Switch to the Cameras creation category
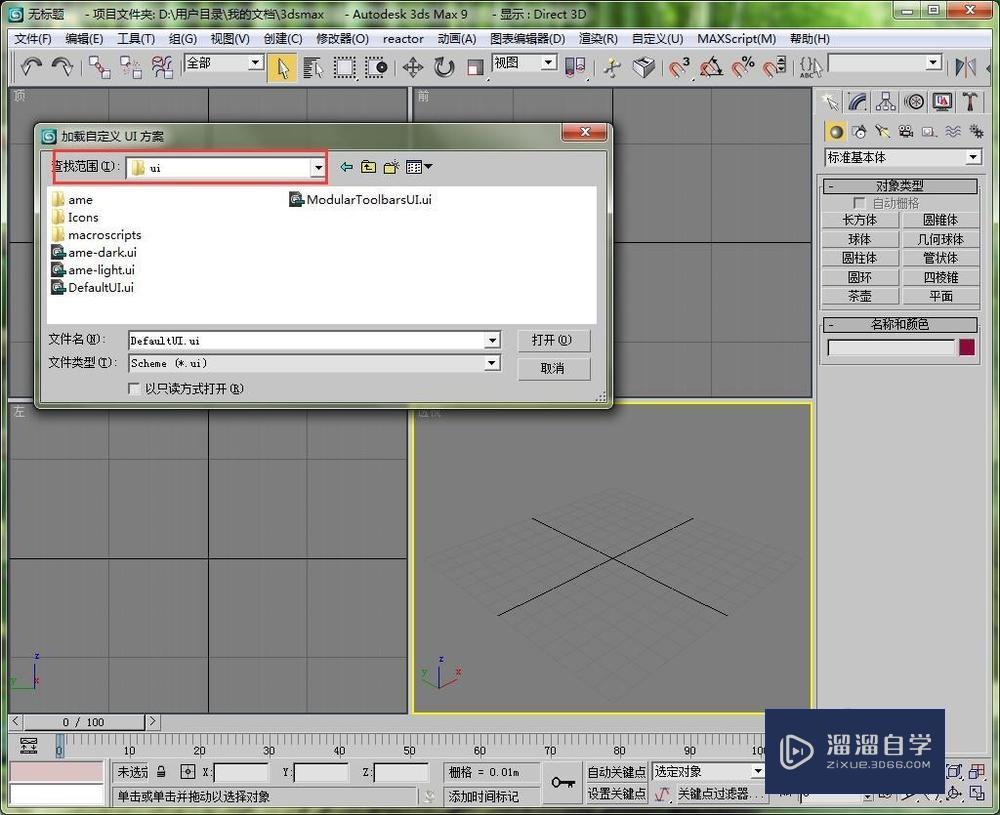Screen dimensions: 1000x815 (905, 131)
